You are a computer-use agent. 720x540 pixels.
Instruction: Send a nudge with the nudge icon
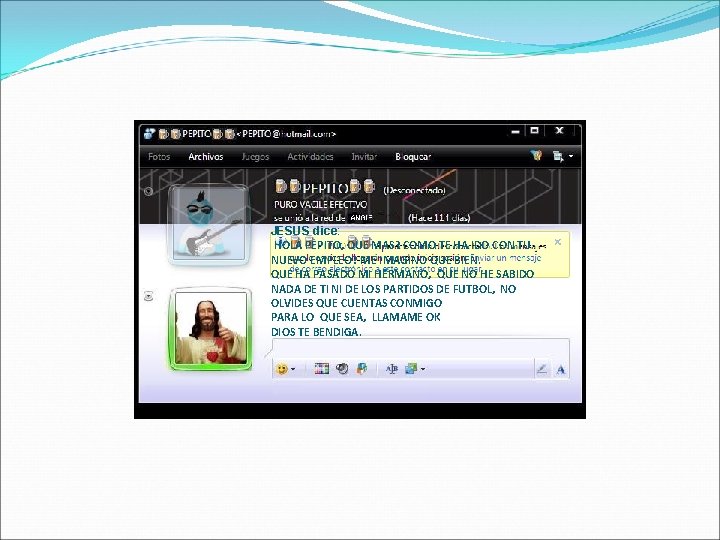point(362,368)
